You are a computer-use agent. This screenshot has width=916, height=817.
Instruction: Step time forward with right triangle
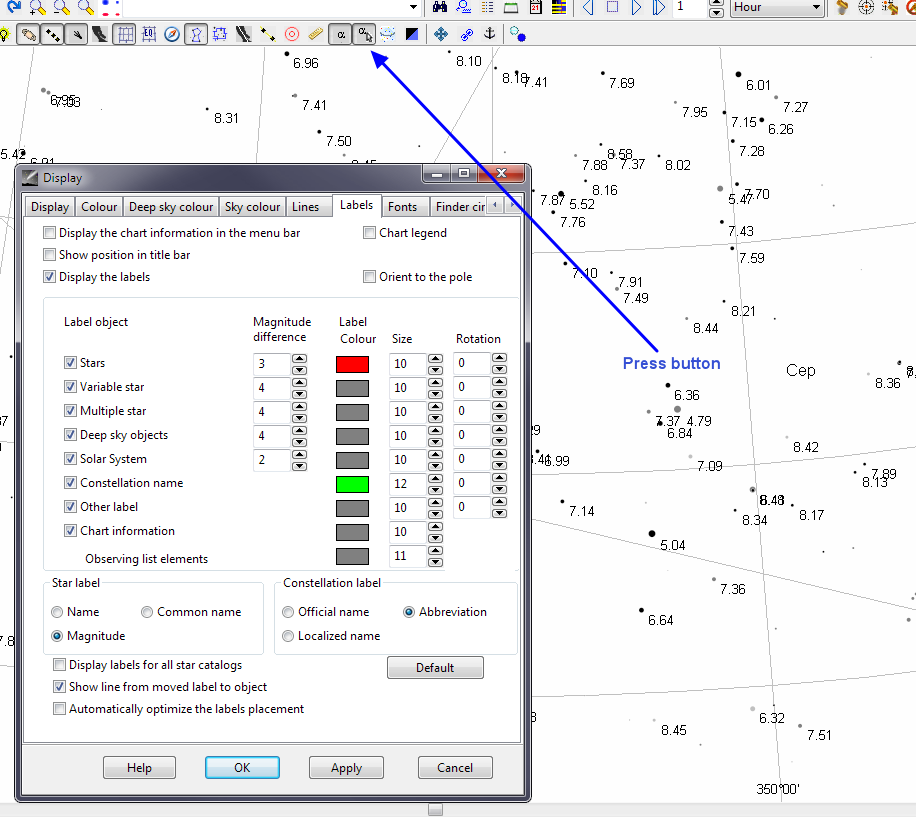(x=636, y=7)
